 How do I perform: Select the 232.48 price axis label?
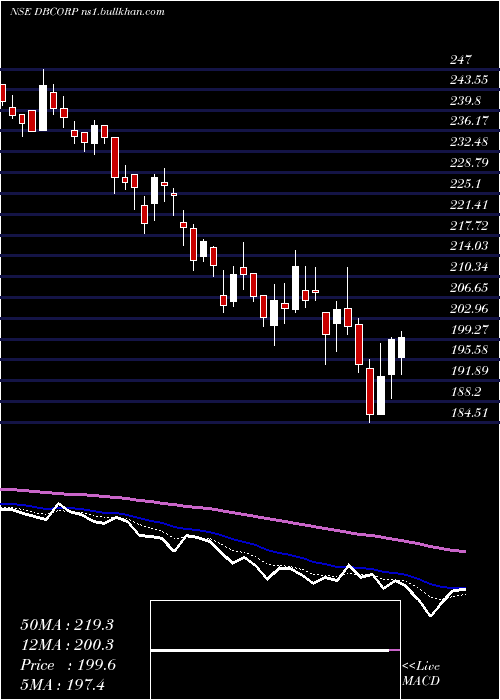click(469, 142)
